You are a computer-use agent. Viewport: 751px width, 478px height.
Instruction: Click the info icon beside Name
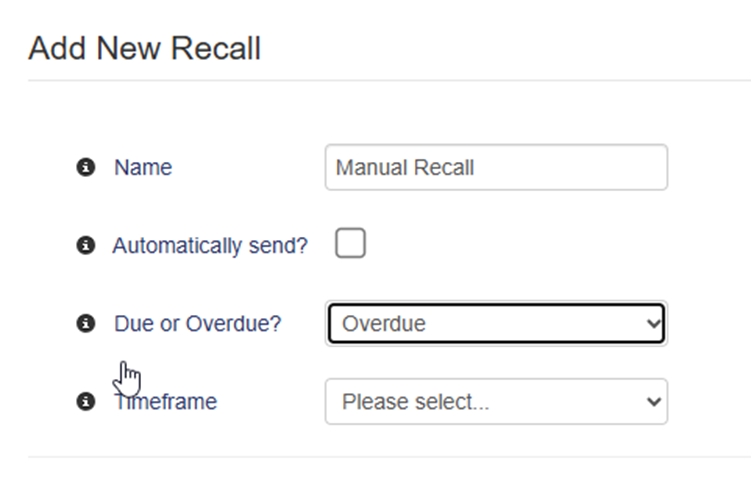click(x=86, y=167)
